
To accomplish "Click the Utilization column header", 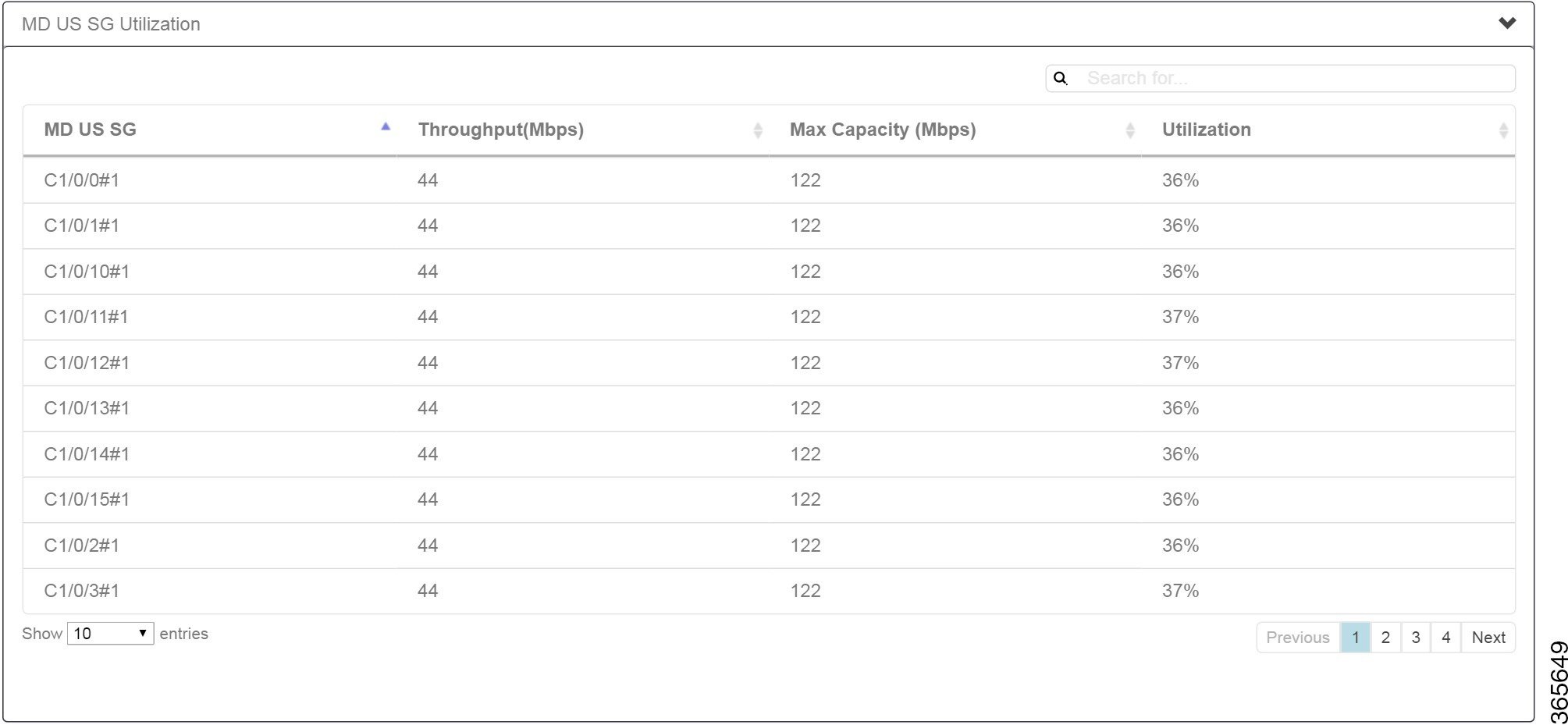I will point(1206,130).
